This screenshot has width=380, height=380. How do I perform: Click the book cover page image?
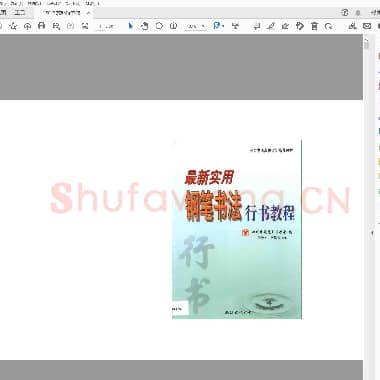(237, 229)
